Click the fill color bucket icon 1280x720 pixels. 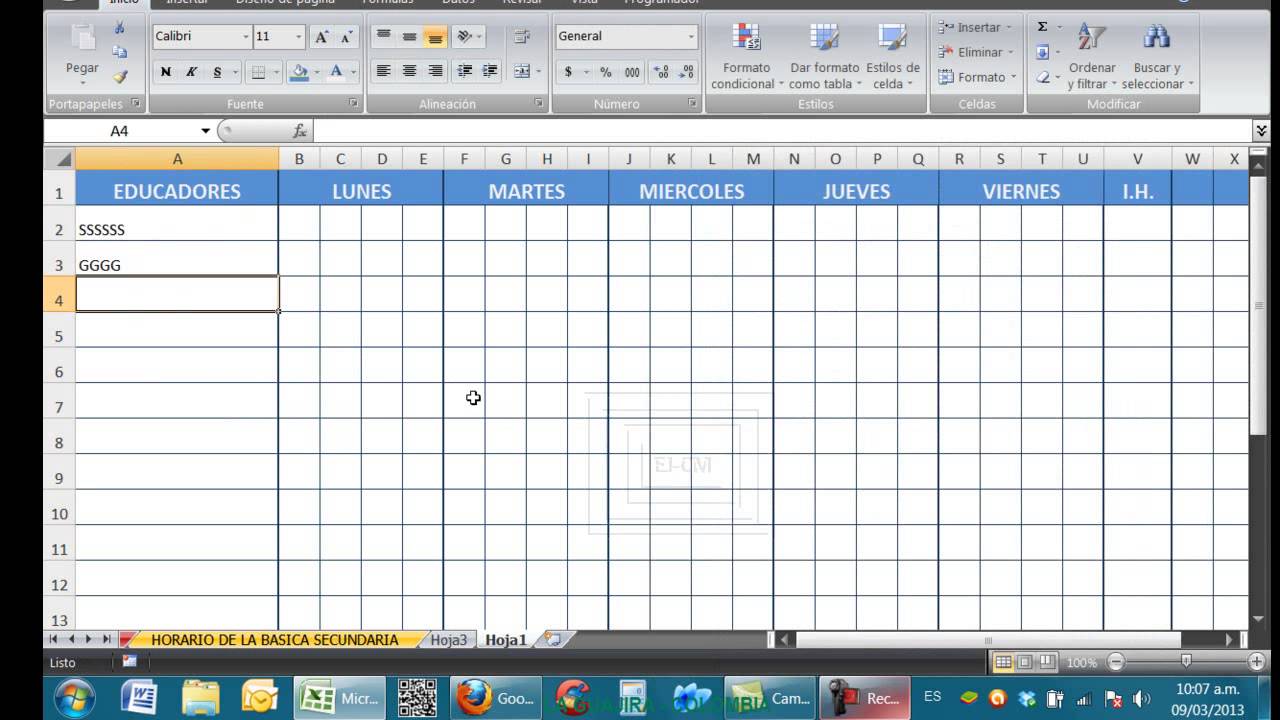(298, 72)
